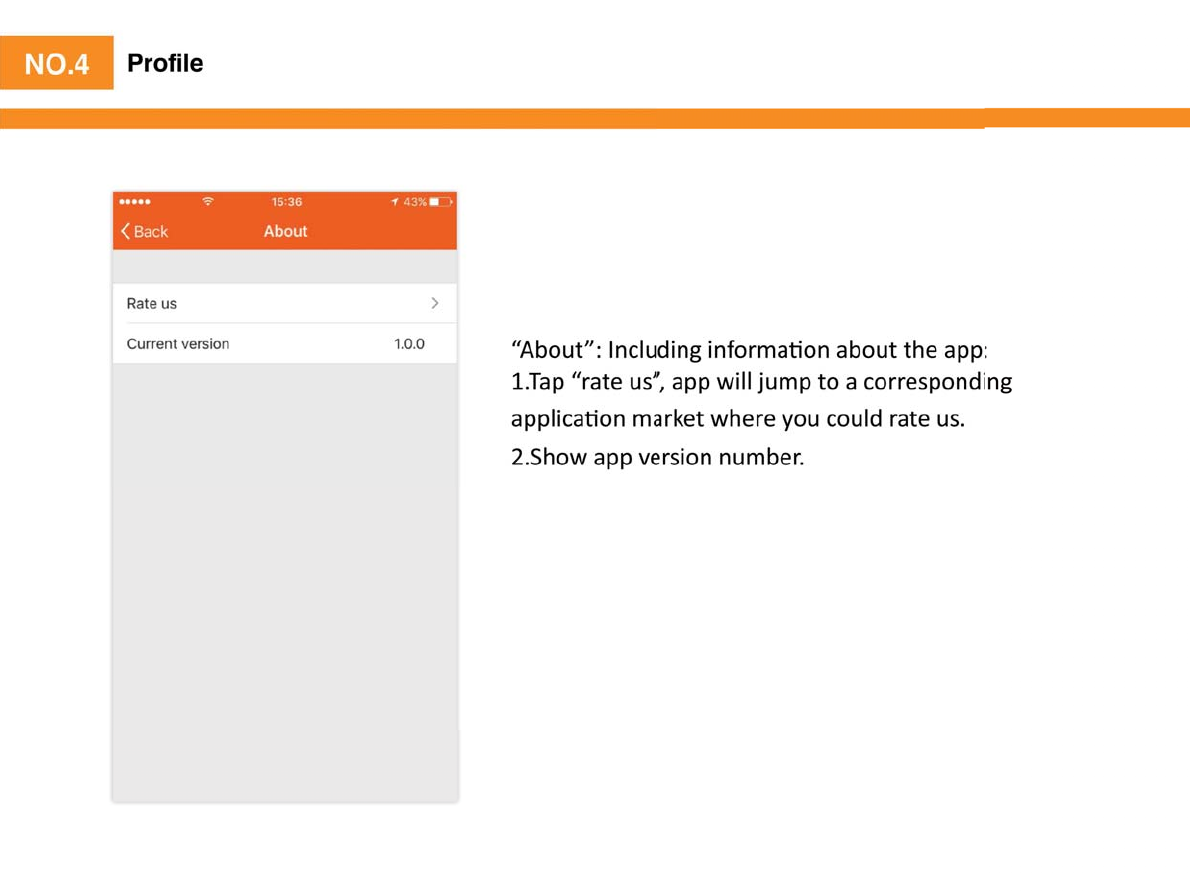Tap the battery icon in status bar
This screenshot has width=1190, height=894.
tap(441, 202)
